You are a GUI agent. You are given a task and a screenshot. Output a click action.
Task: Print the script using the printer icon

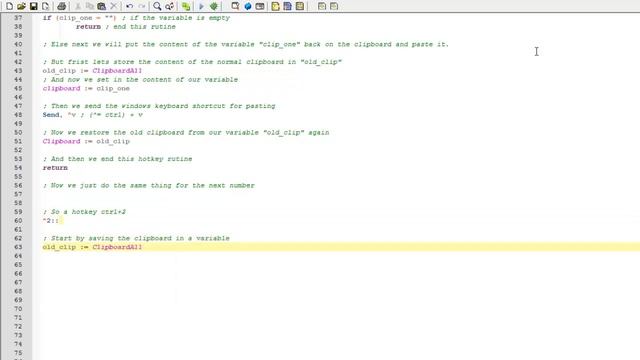coord(62,6)
